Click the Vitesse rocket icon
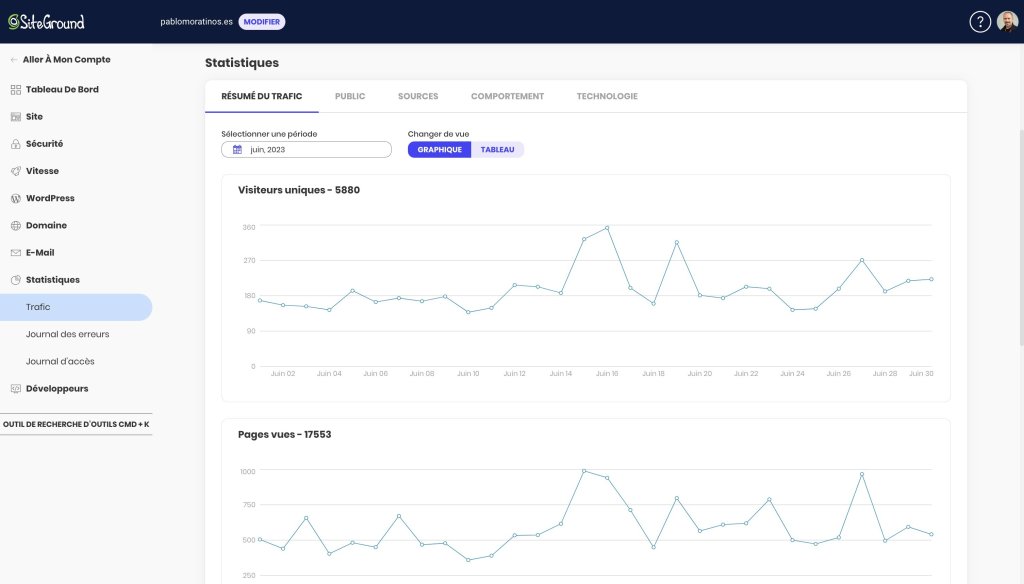 [x=16, y=171]
